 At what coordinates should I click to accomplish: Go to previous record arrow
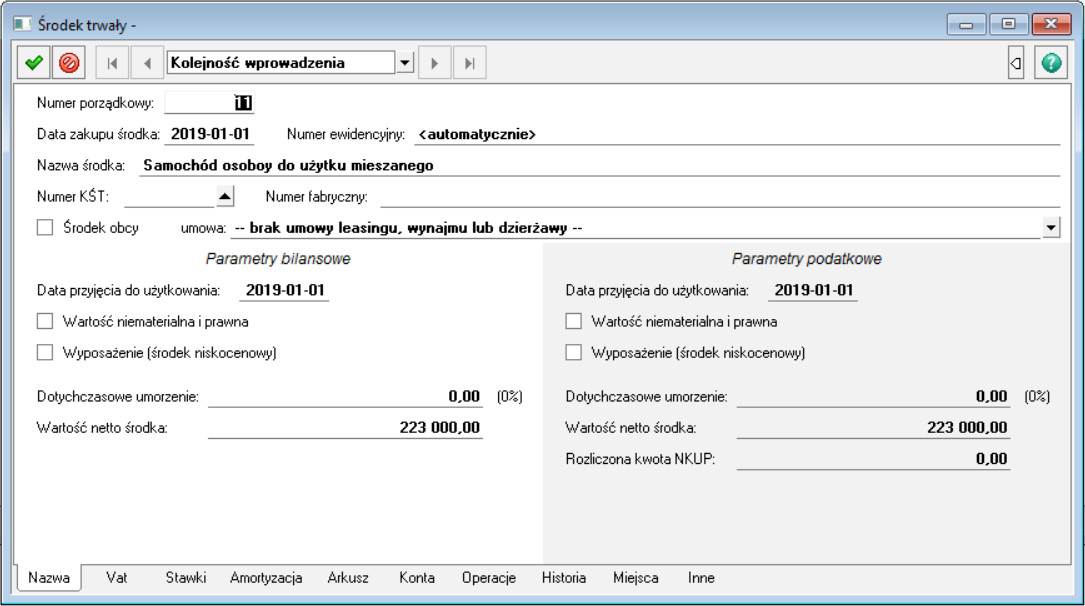pos(147,63)
